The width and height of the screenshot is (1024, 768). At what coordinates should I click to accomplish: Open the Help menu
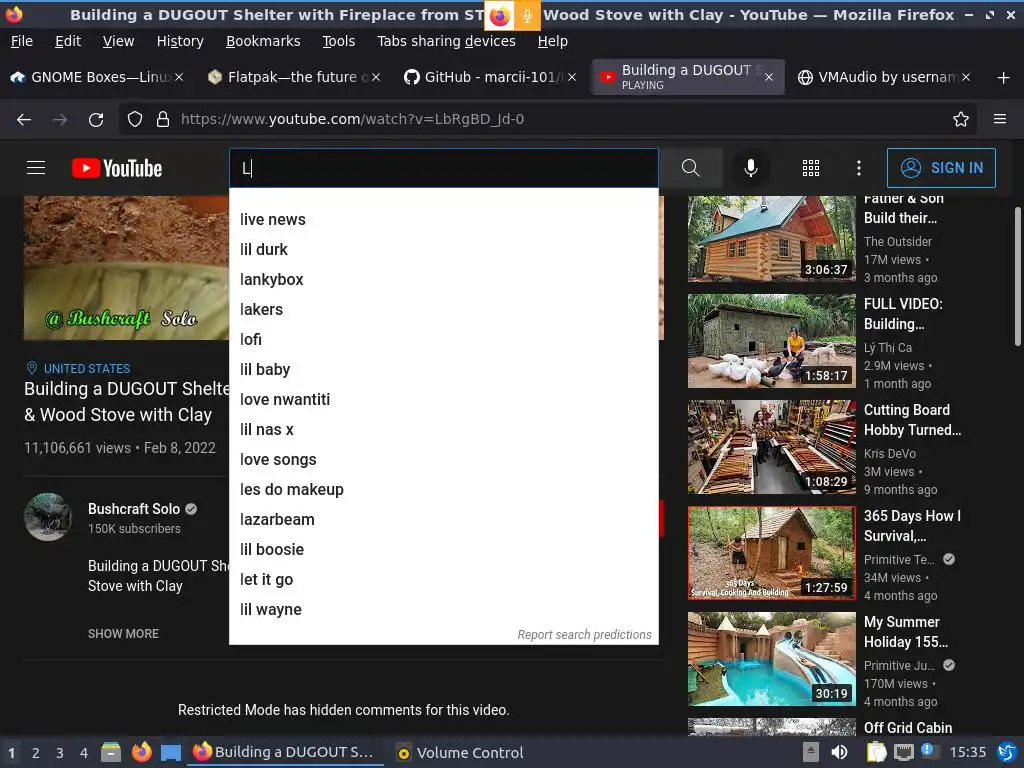coord(552,41)
